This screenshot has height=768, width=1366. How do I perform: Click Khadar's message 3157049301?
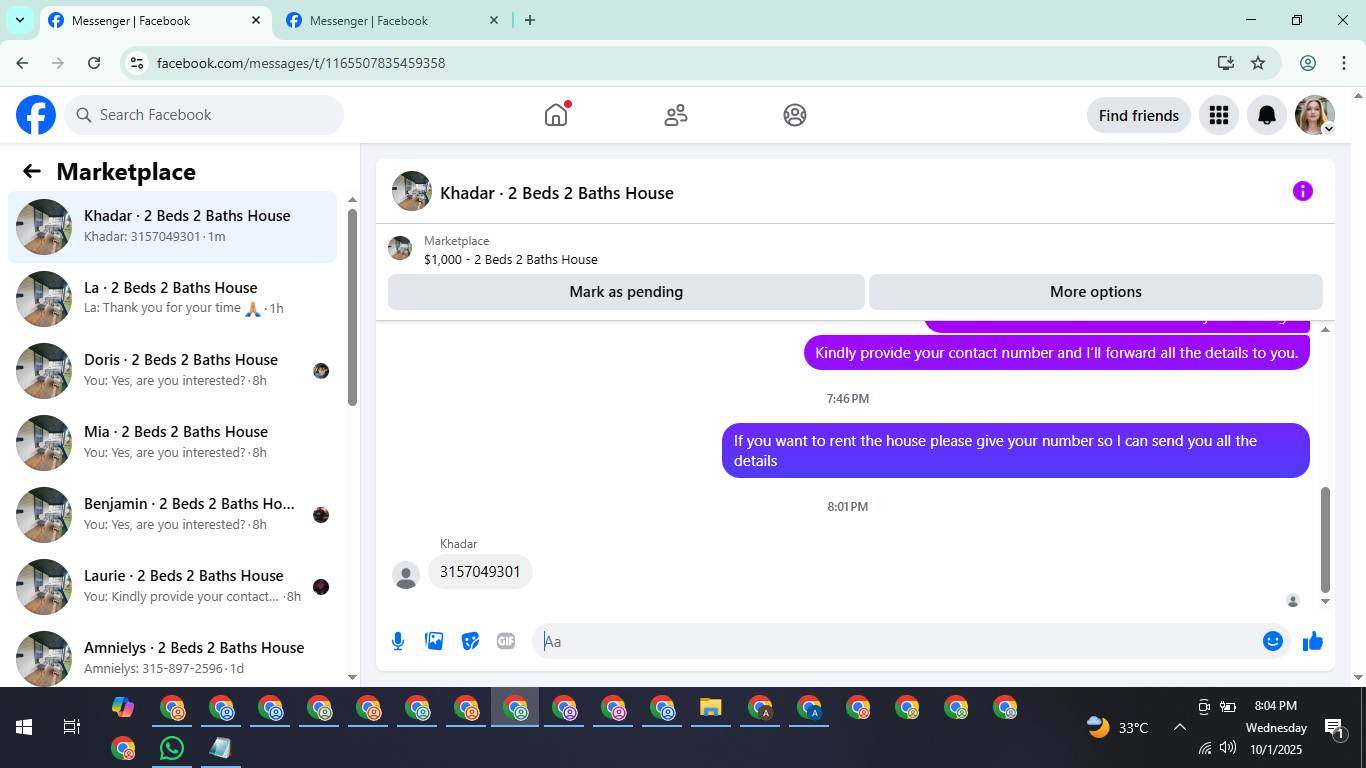[x=480, y=572]
